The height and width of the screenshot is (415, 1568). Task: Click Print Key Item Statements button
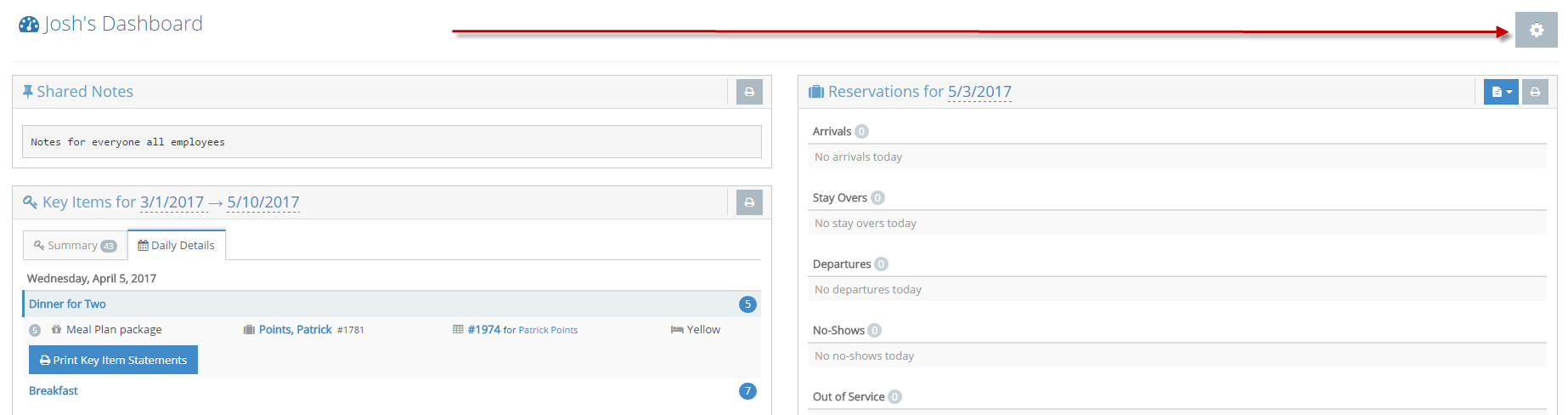(113, 360)
